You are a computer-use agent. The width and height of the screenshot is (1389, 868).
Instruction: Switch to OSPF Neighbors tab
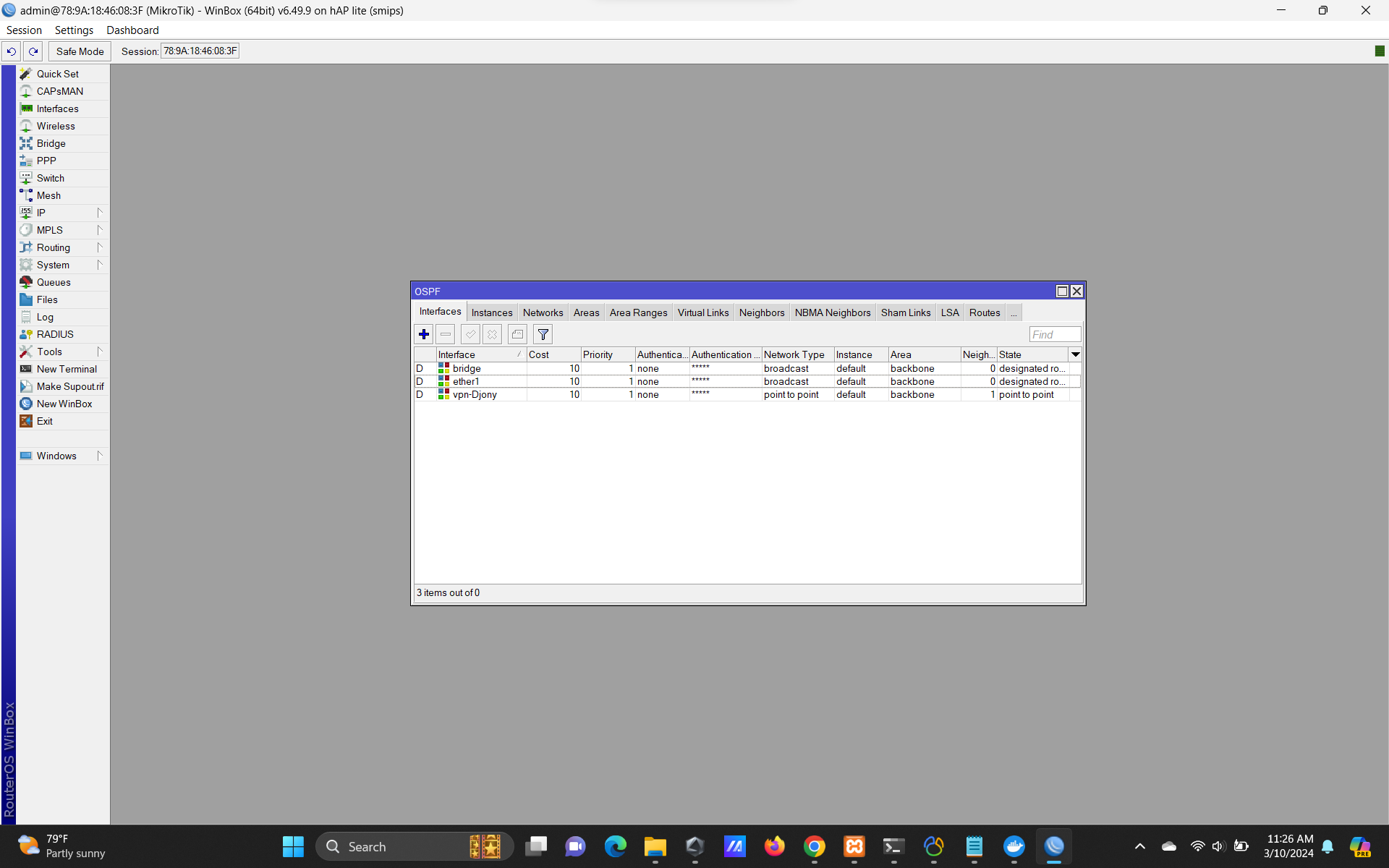coord(762,312)
